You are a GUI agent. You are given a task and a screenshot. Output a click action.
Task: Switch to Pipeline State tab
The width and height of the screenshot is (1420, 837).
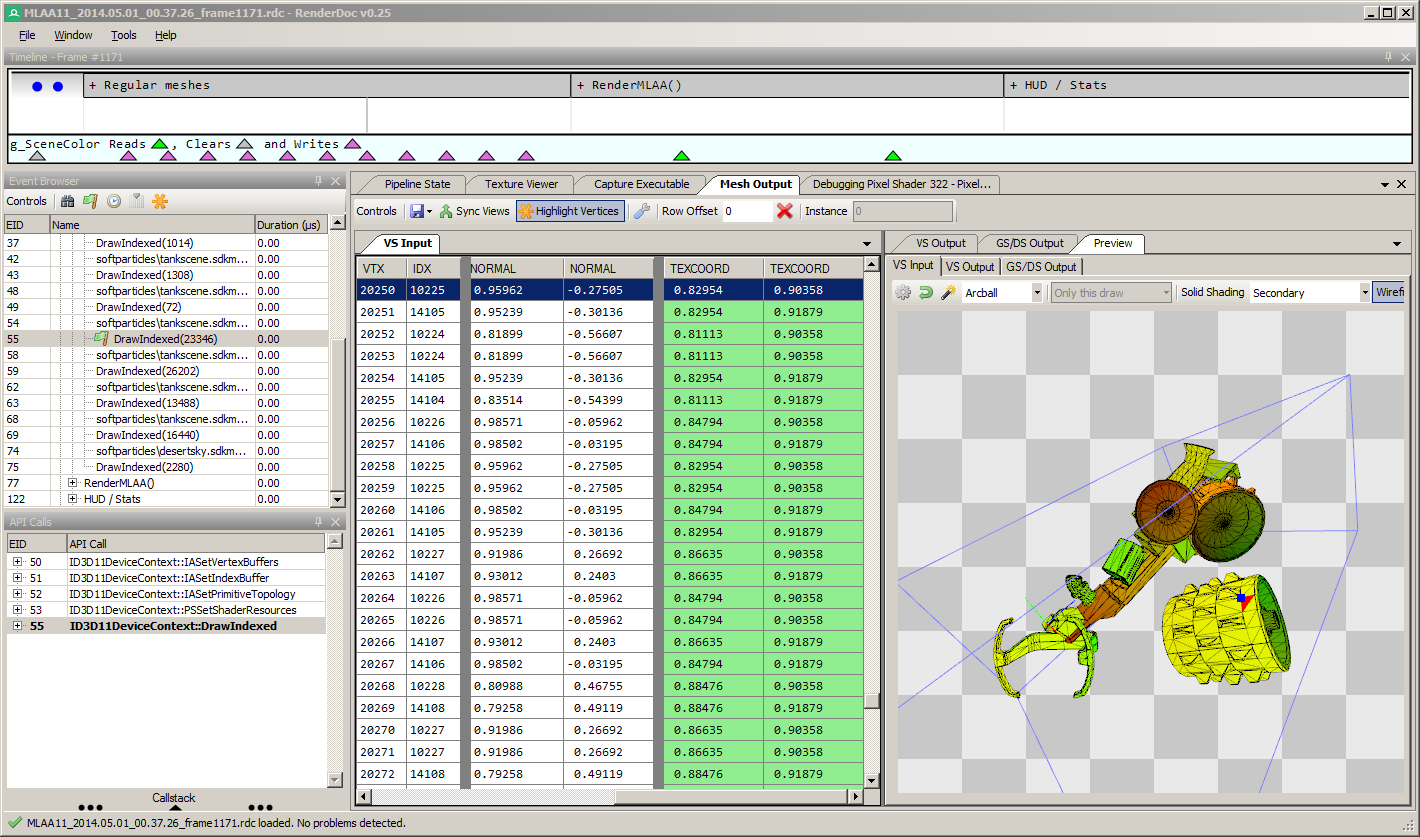(417, 184)
